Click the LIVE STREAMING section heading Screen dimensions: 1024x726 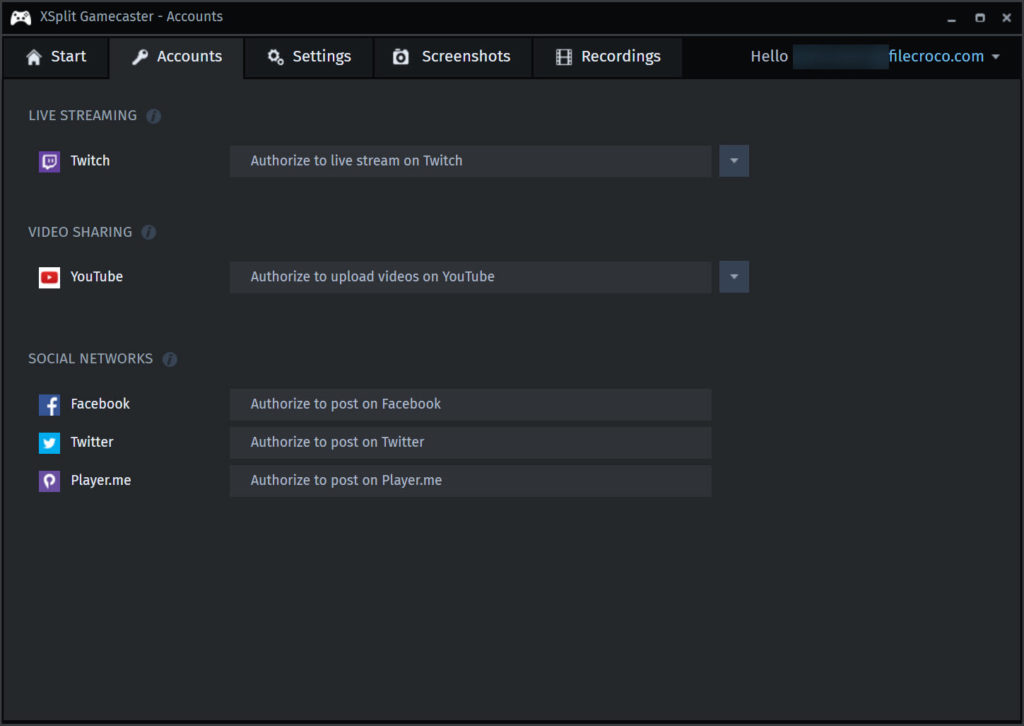[x=83, y=116]
